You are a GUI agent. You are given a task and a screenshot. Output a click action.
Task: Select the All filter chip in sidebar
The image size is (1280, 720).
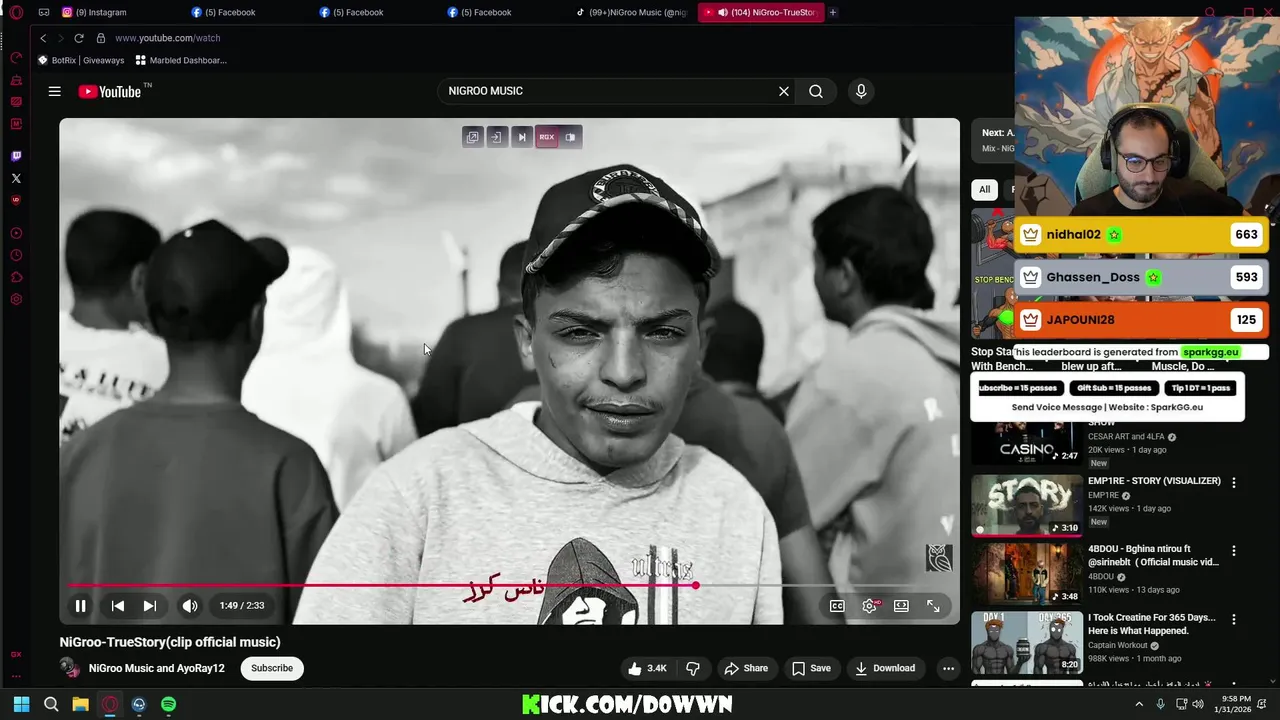click(x=984, y=189)
